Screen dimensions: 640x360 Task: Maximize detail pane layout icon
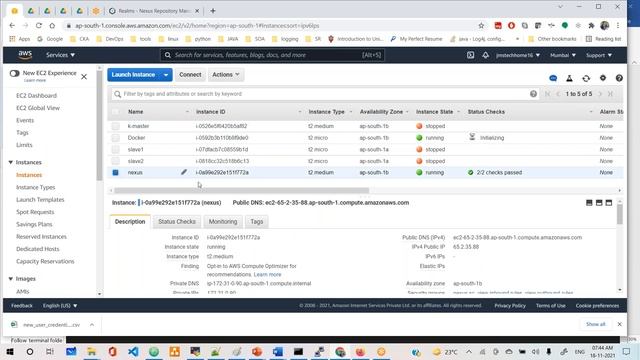[x=609, y=202]
